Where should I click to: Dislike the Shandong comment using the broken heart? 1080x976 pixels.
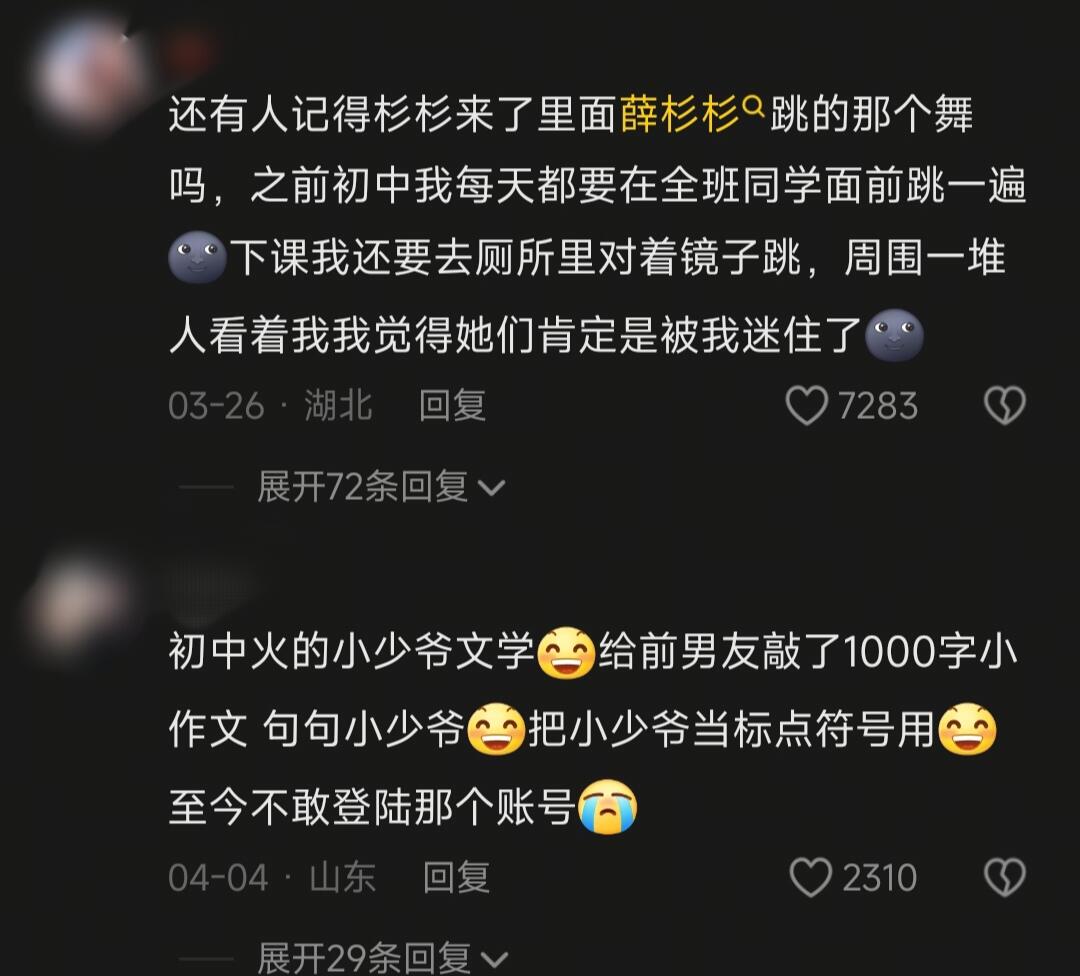click(1004, 878)
